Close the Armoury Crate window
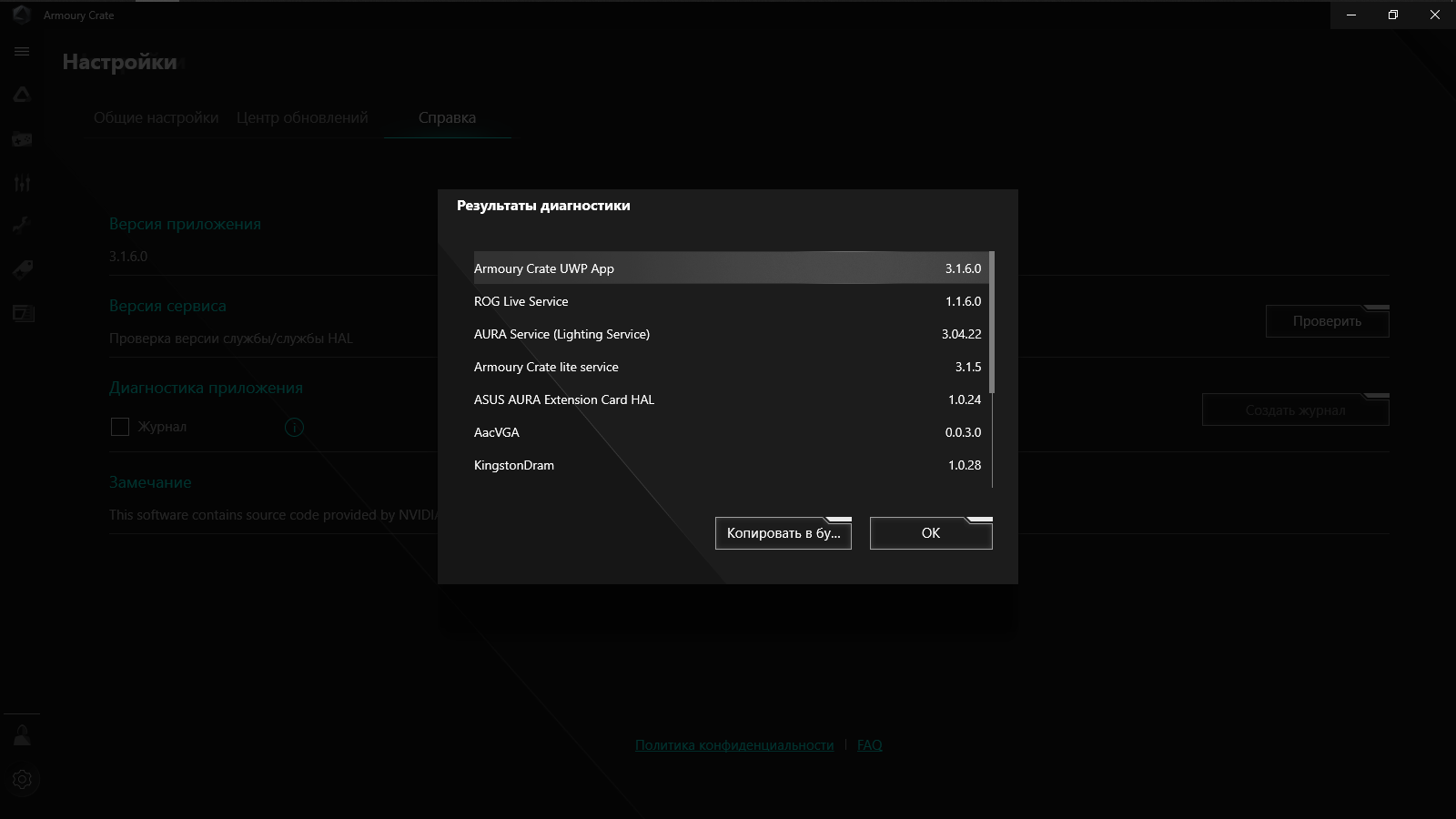Viewport: 1456px width, 819px height. pos(1435,15)
